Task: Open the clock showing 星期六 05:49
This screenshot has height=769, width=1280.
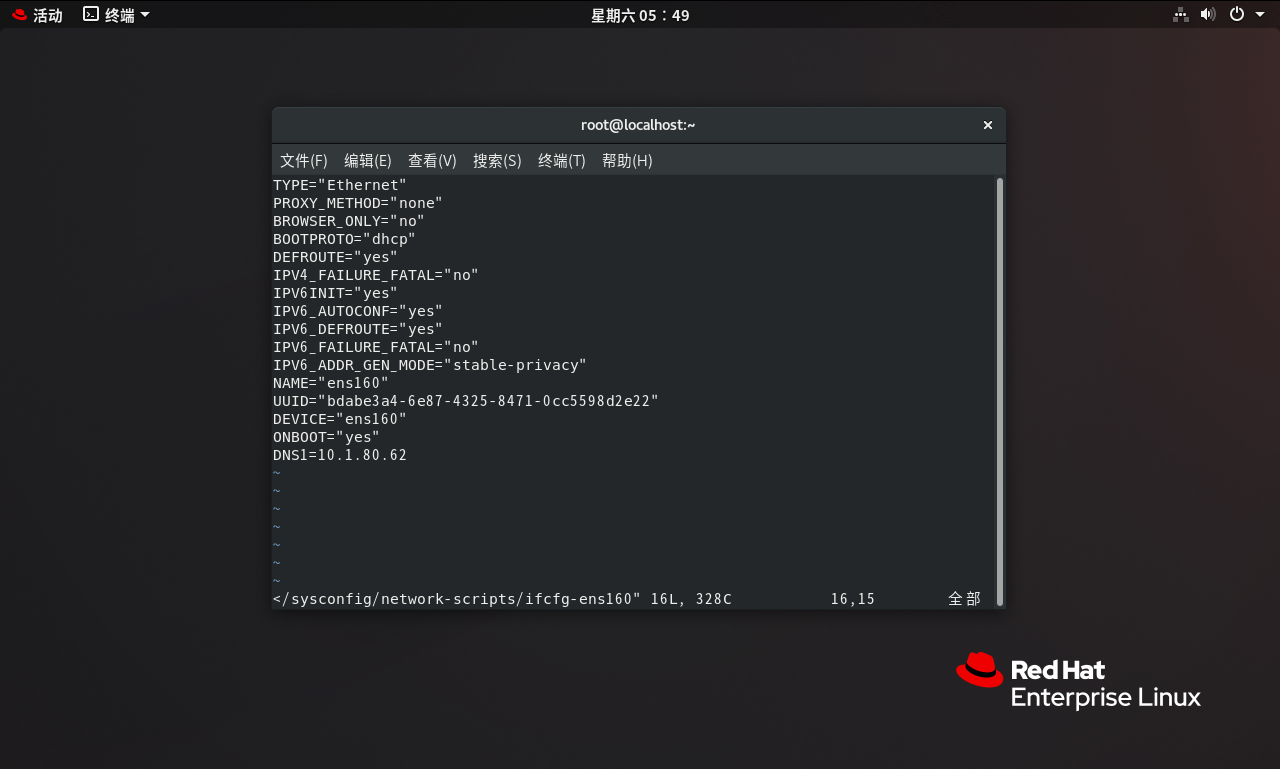Action: tap(640, 15)
